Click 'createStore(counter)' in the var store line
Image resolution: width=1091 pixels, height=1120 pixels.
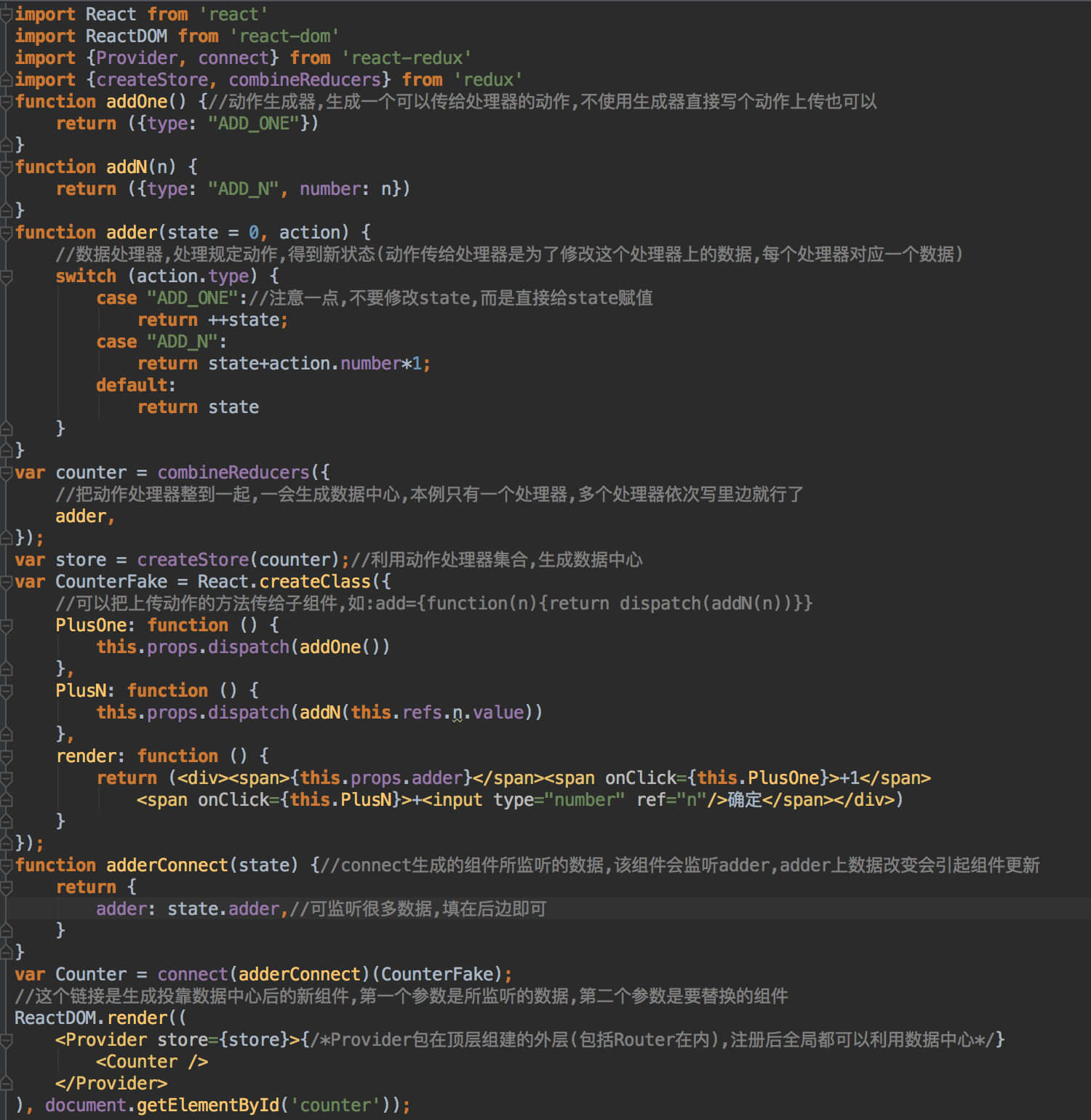click(x=239, y=560)
